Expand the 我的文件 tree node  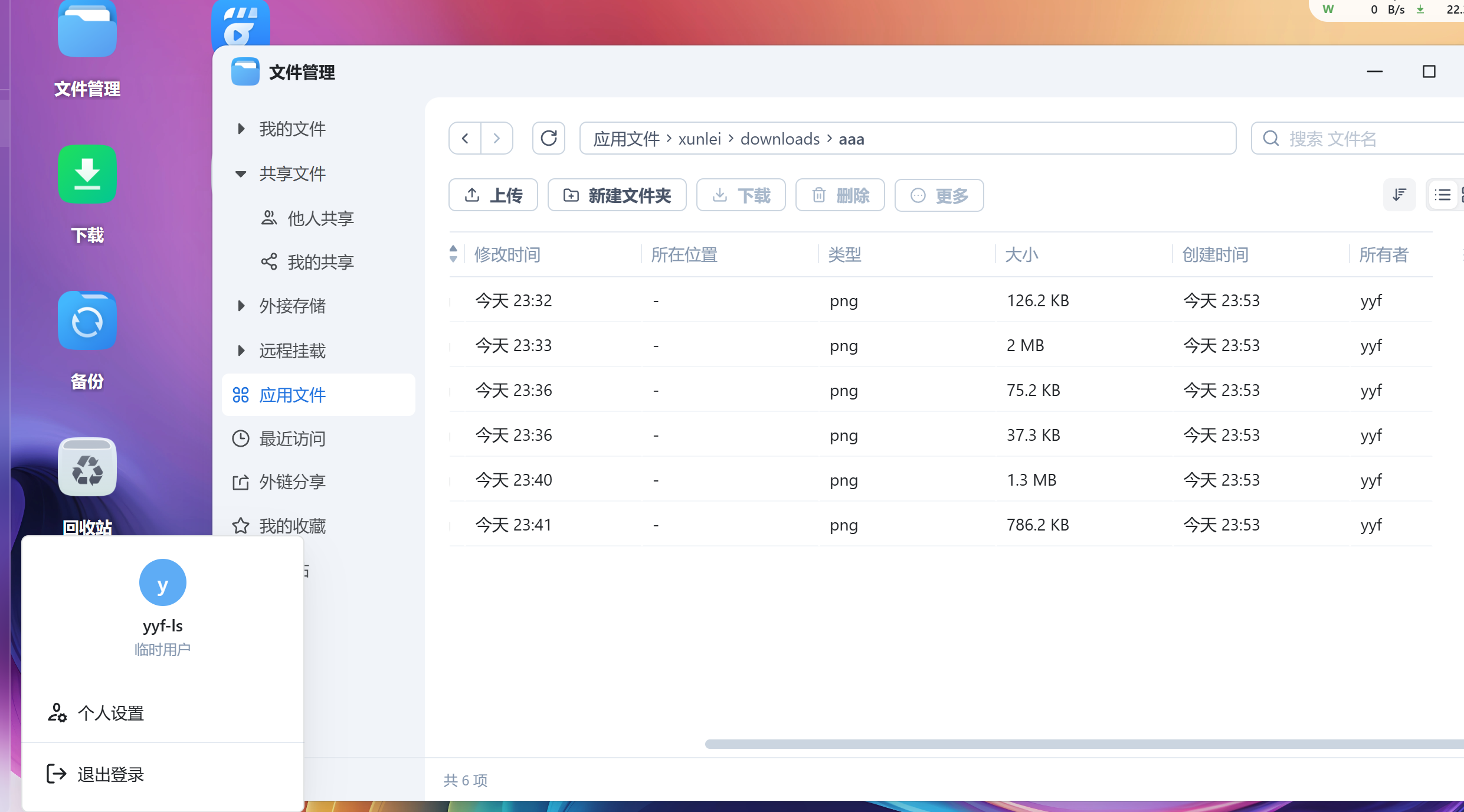tap(241, 129)
